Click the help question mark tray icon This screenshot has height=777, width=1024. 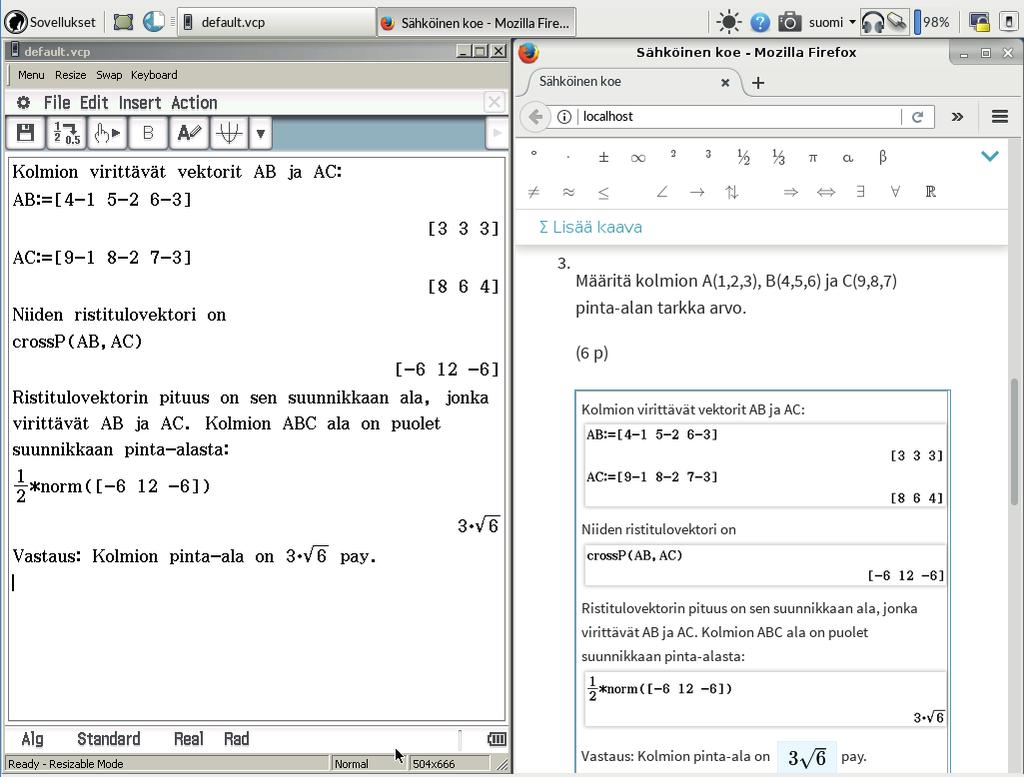pos(760,23)
